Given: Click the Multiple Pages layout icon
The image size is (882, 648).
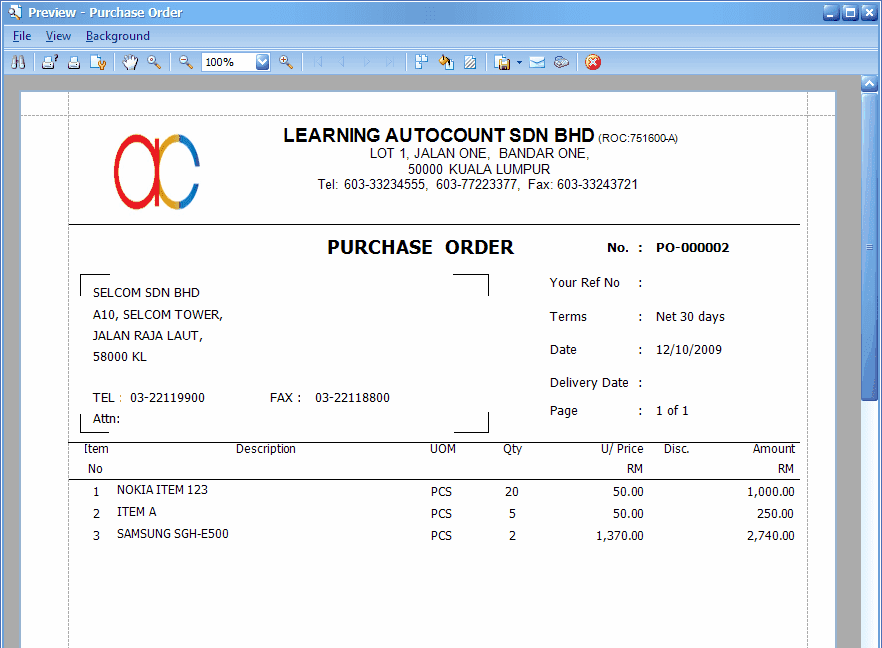Looking at the screenshot, I should point(421,62).
